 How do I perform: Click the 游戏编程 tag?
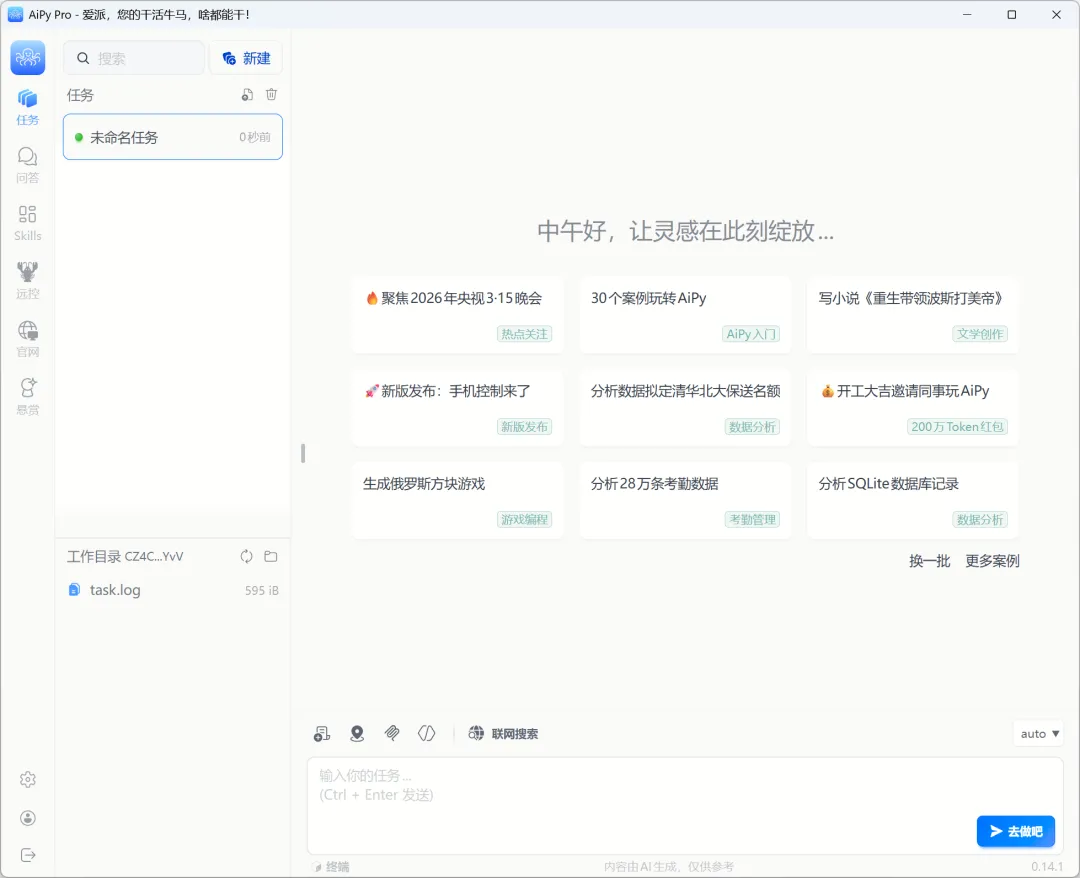524,520
